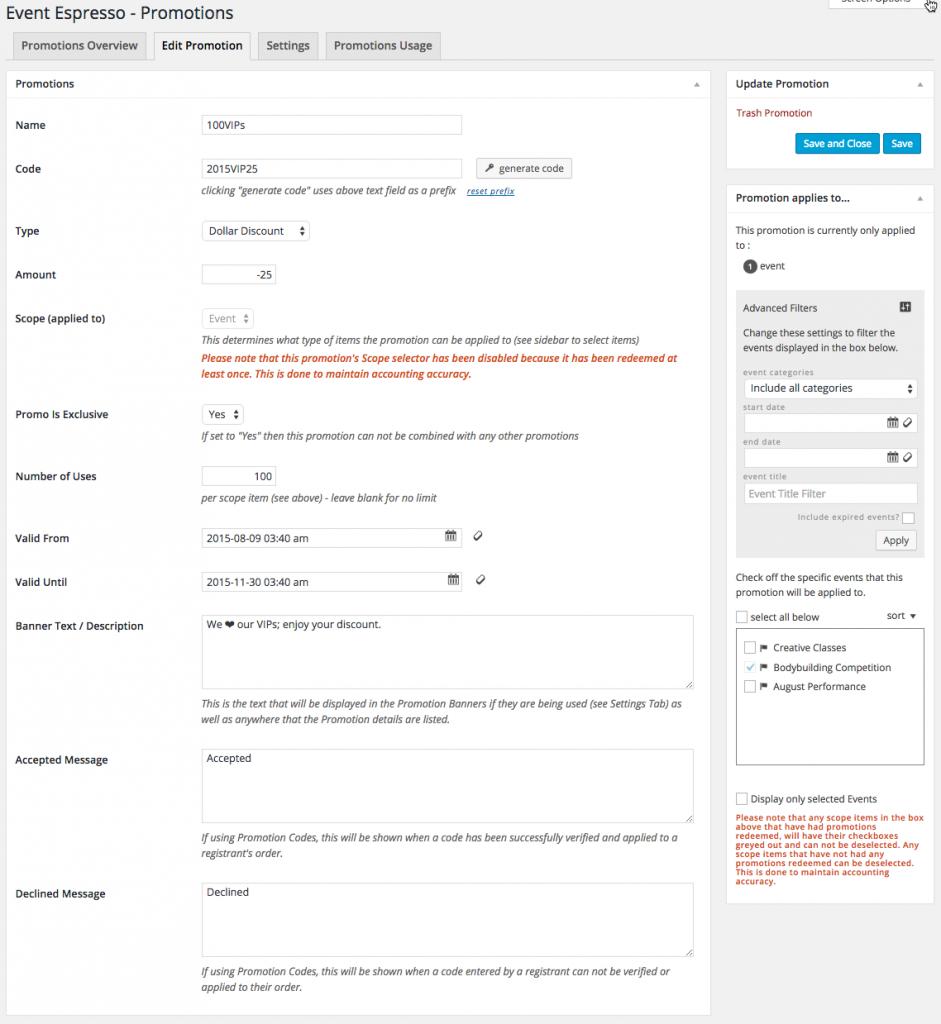Image resolution: width=941 pixels, height=1024 pixels.
Task: Click the Save button
Action: 902,144
